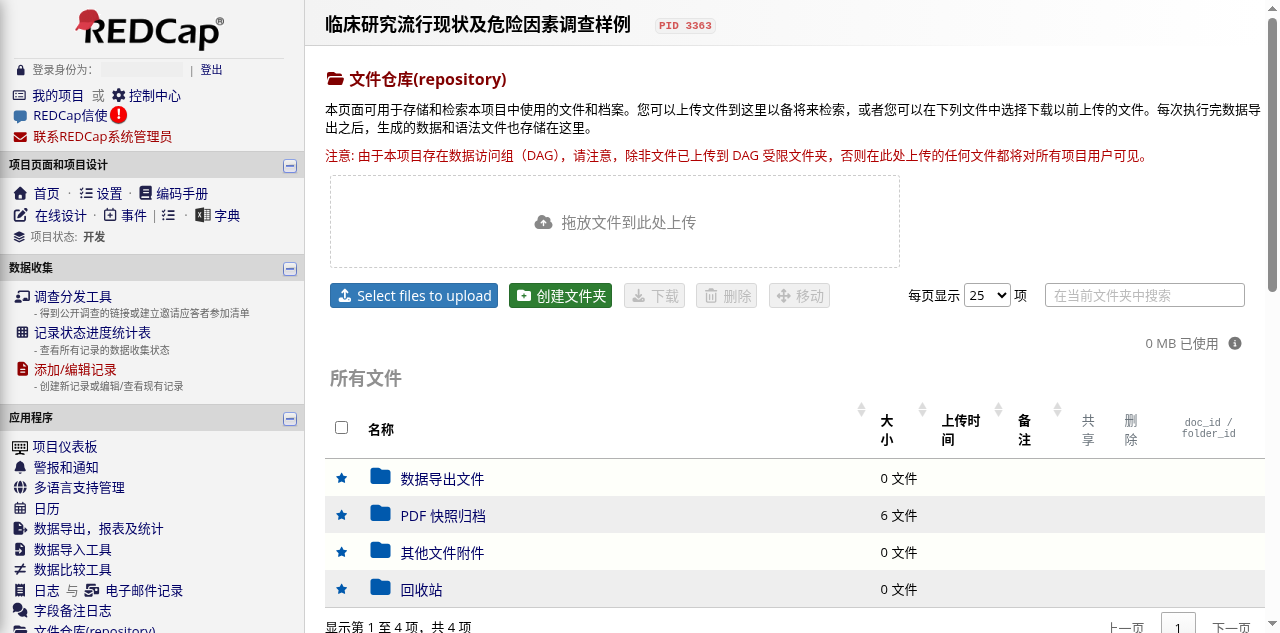Open the 其他文件附件 folder link
Image resolution: width=1280 pixels, height=633 pixels.
442,553
